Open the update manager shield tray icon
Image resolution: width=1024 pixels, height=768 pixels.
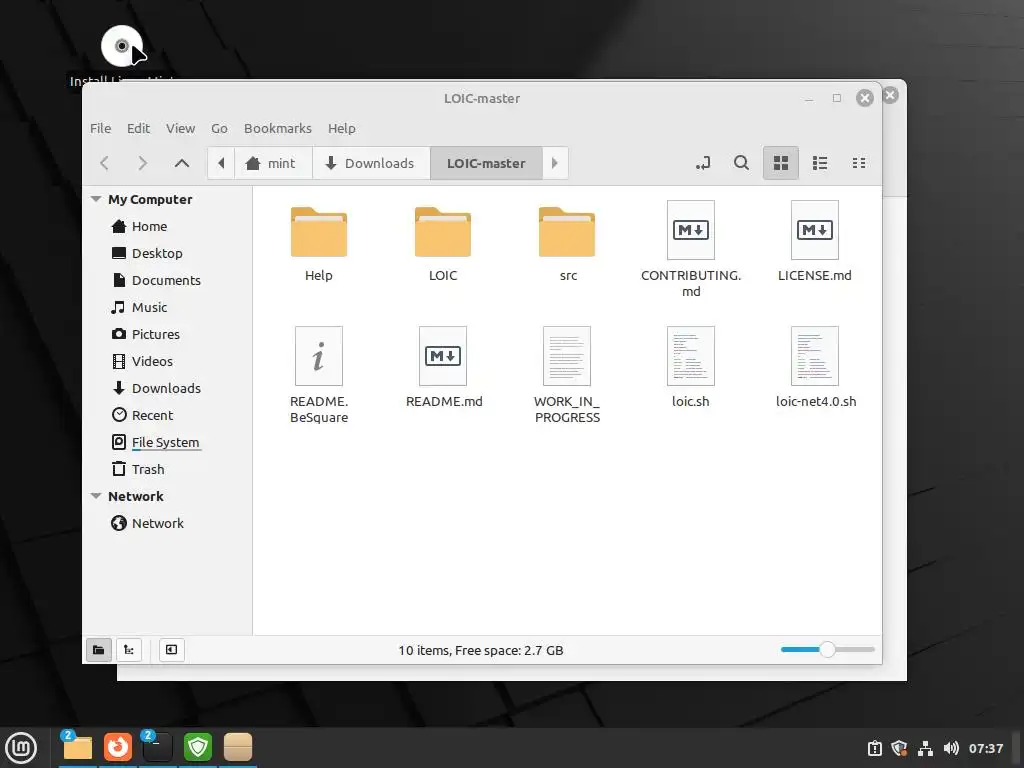coord(900,748)
